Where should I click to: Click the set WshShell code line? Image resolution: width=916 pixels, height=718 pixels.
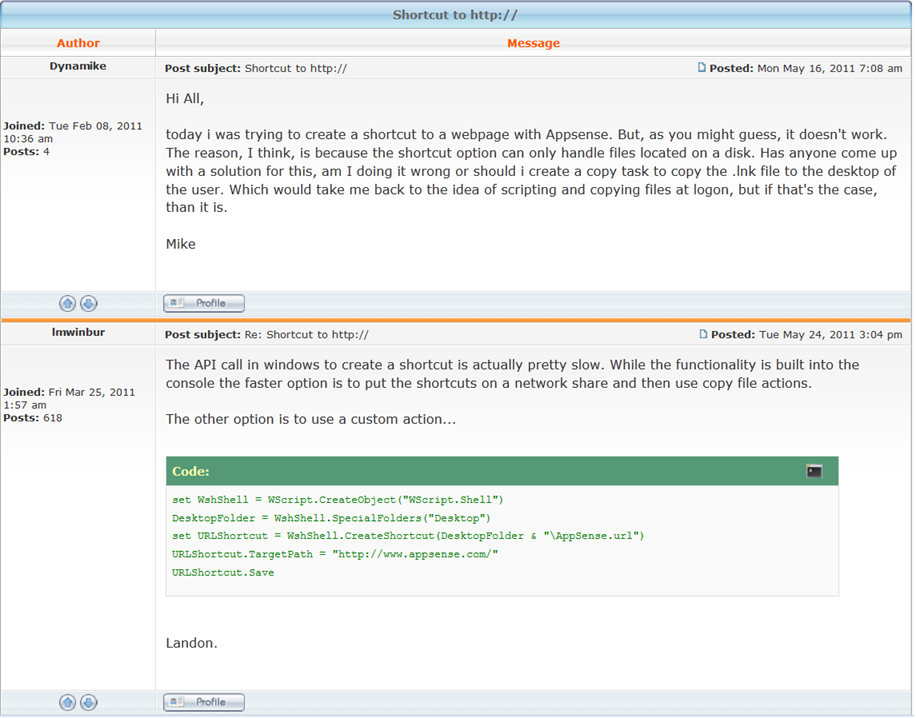337,499
